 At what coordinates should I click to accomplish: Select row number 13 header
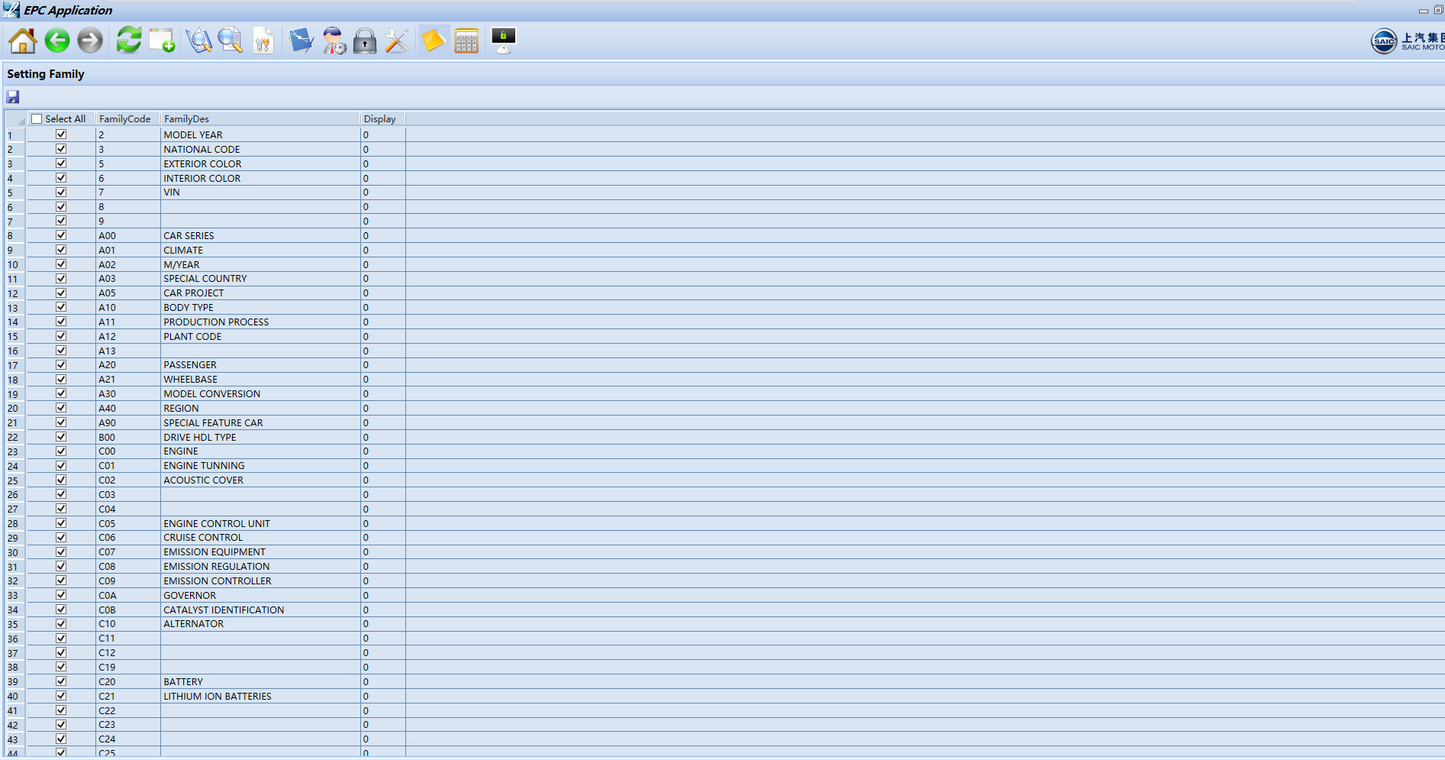pos(13,308)
